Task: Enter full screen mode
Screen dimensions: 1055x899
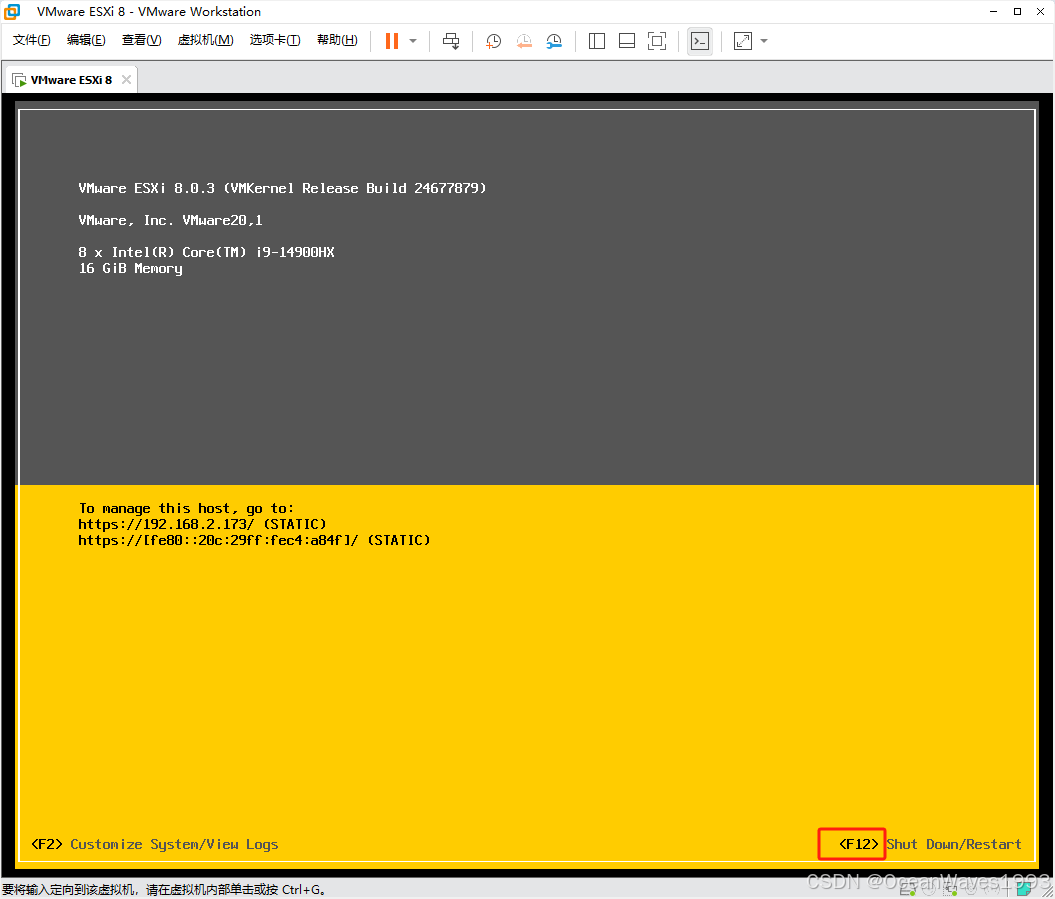Action: (x=657, y=41)
